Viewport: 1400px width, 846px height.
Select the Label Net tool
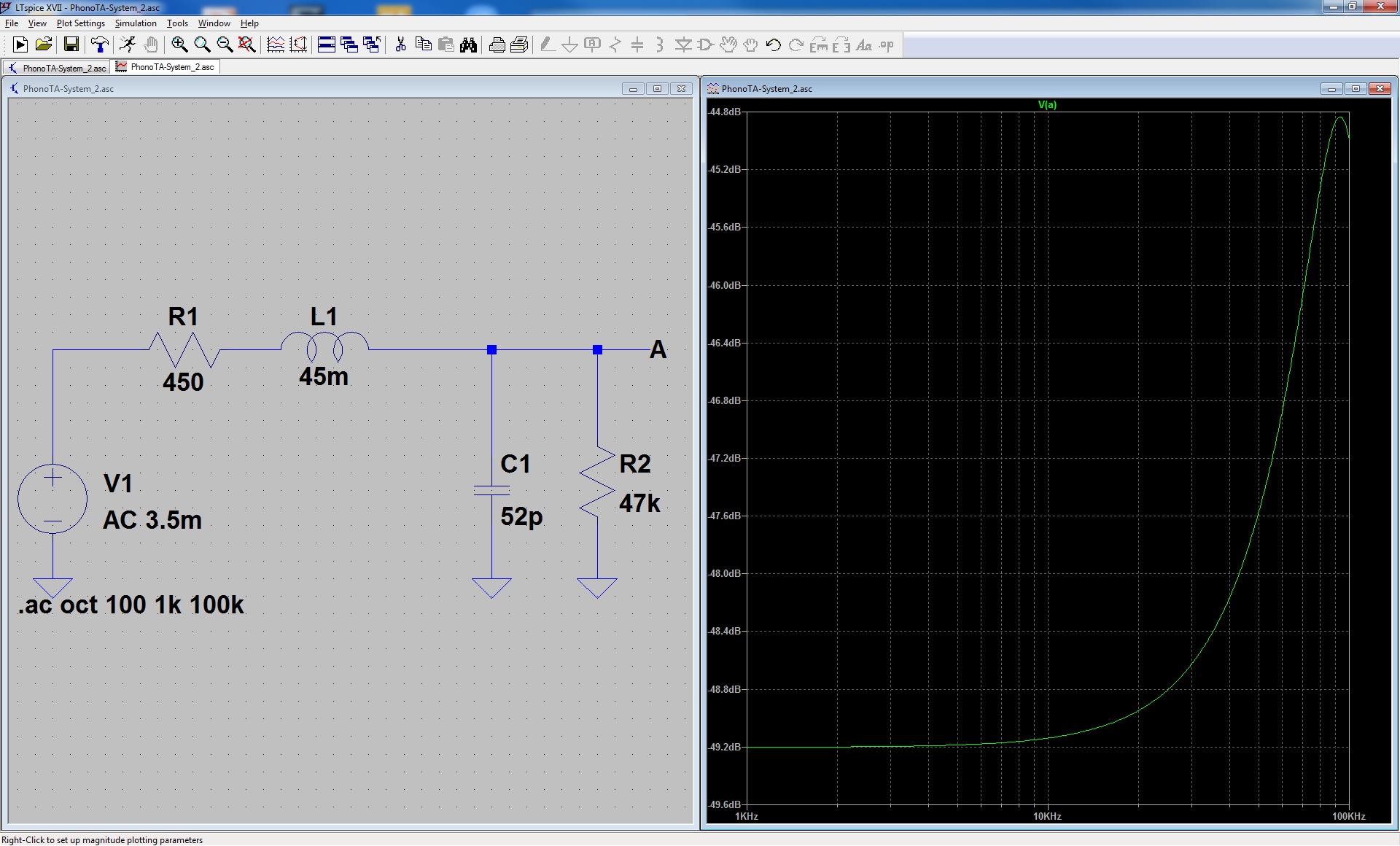(x=592, y=45)
